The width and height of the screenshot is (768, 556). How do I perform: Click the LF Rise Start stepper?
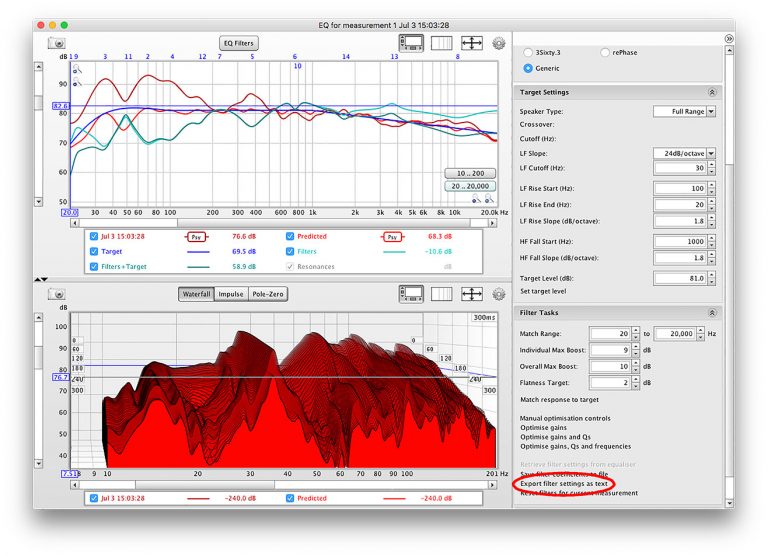(712, 188)
